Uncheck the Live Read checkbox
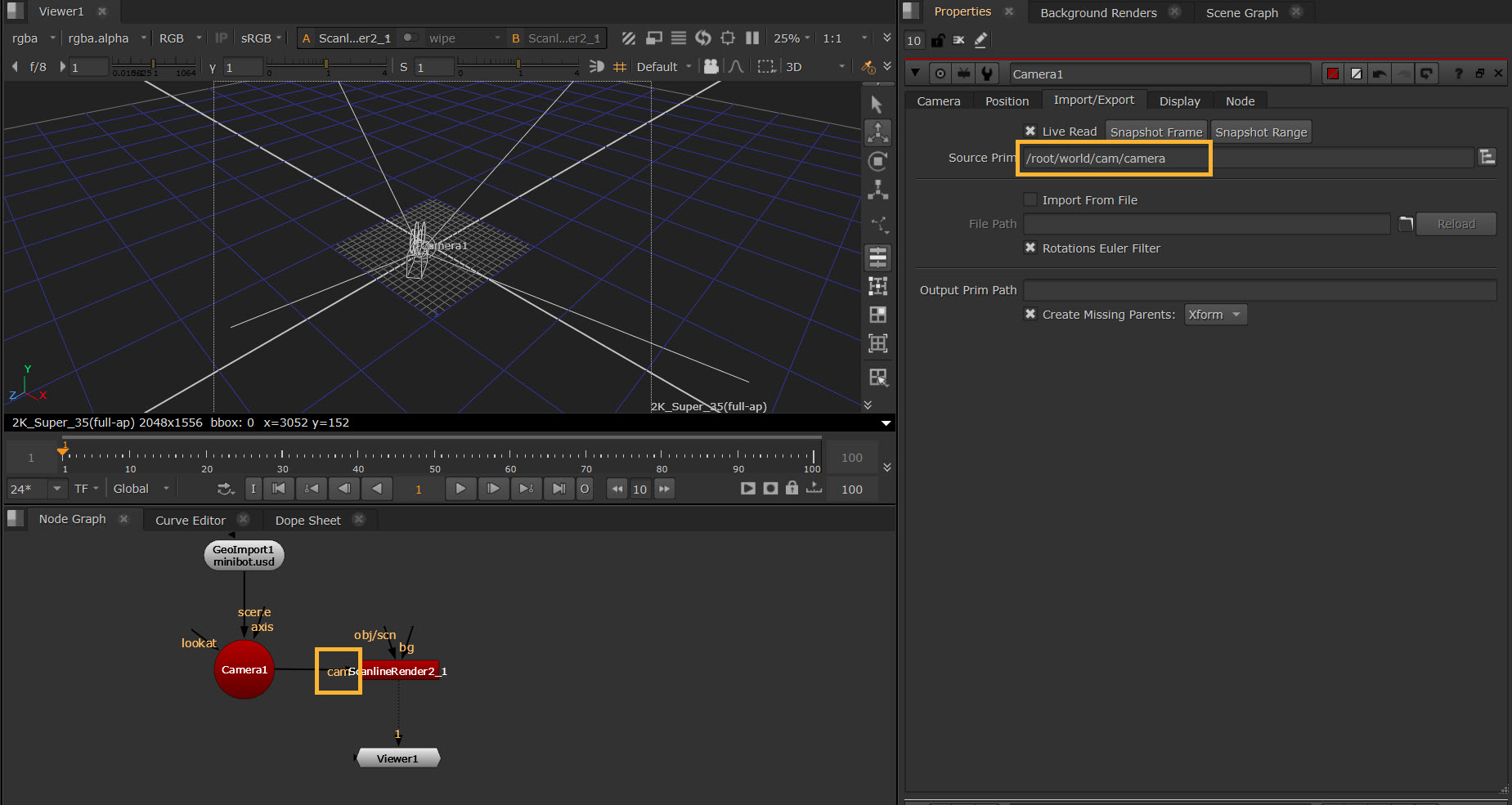The width and height of the screenshot is (1512, 805). 1030,132
